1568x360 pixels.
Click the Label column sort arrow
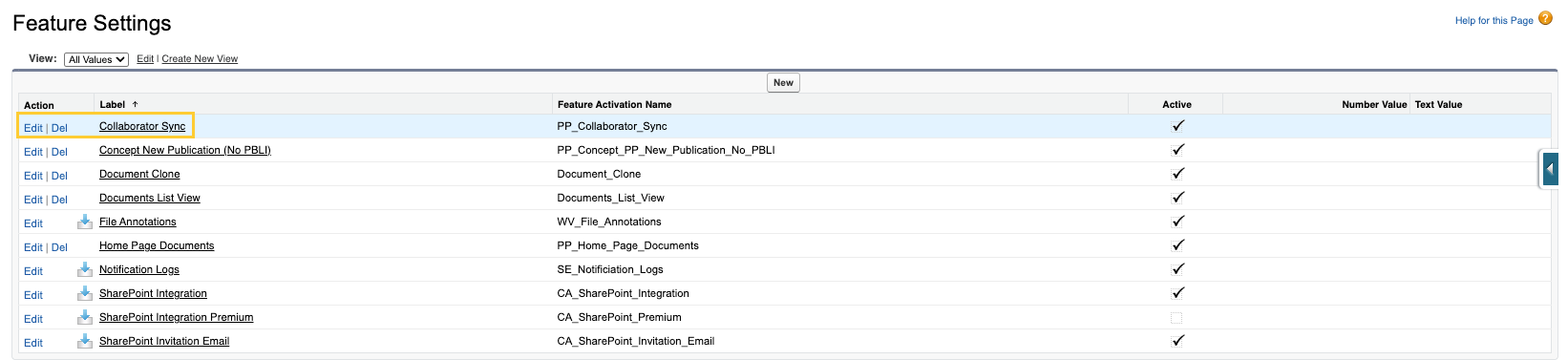pyautogui.click(x=135, y=104)
